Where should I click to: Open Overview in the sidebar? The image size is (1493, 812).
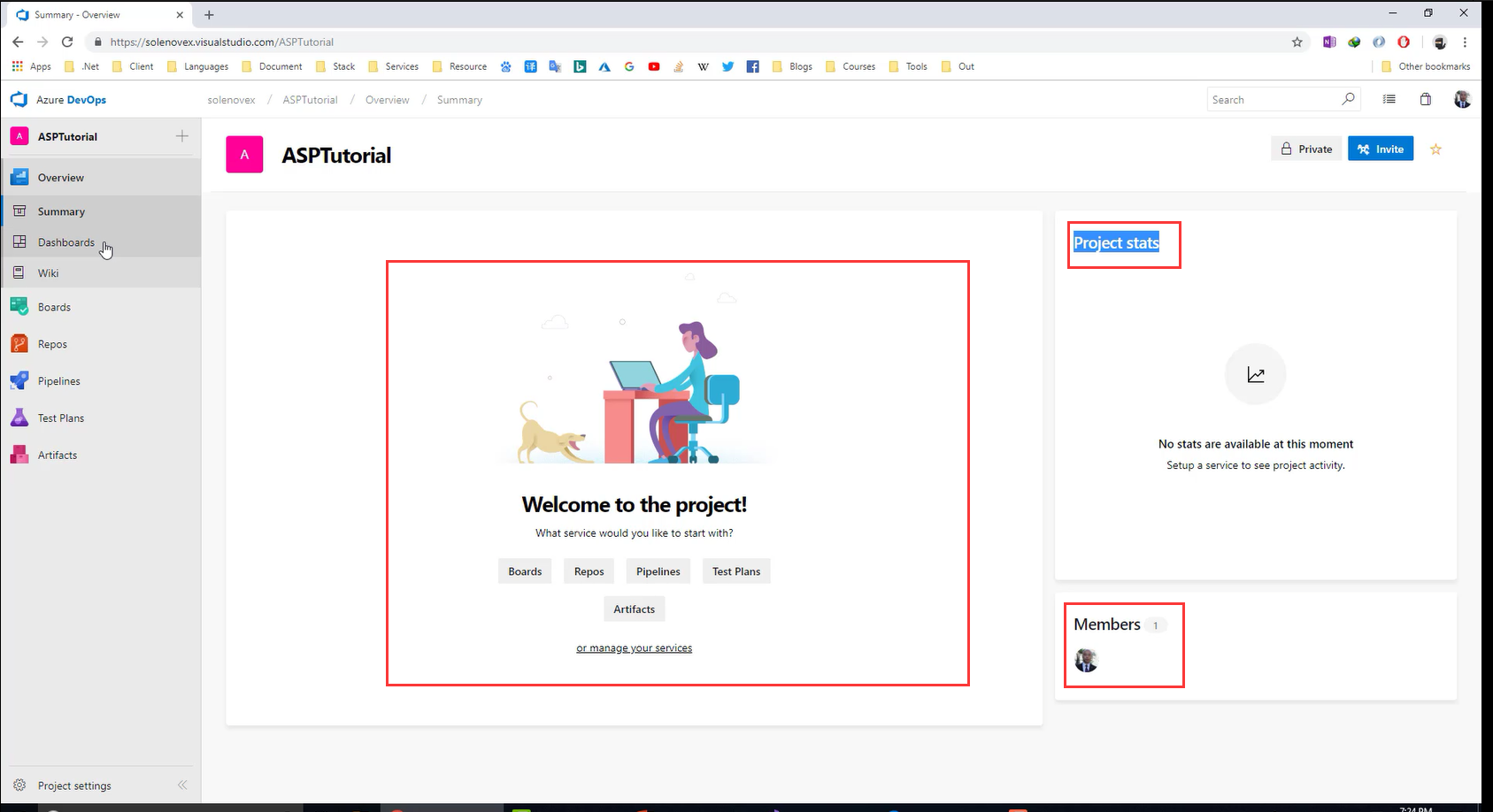(x=101, y=178)
